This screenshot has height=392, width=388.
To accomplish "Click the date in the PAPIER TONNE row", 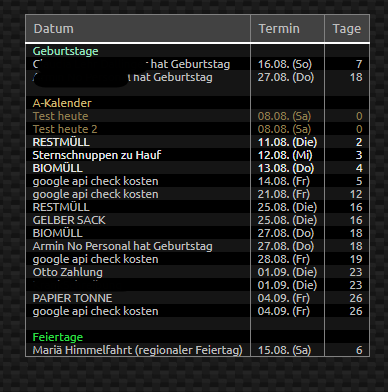I will (x=284, y=298).
